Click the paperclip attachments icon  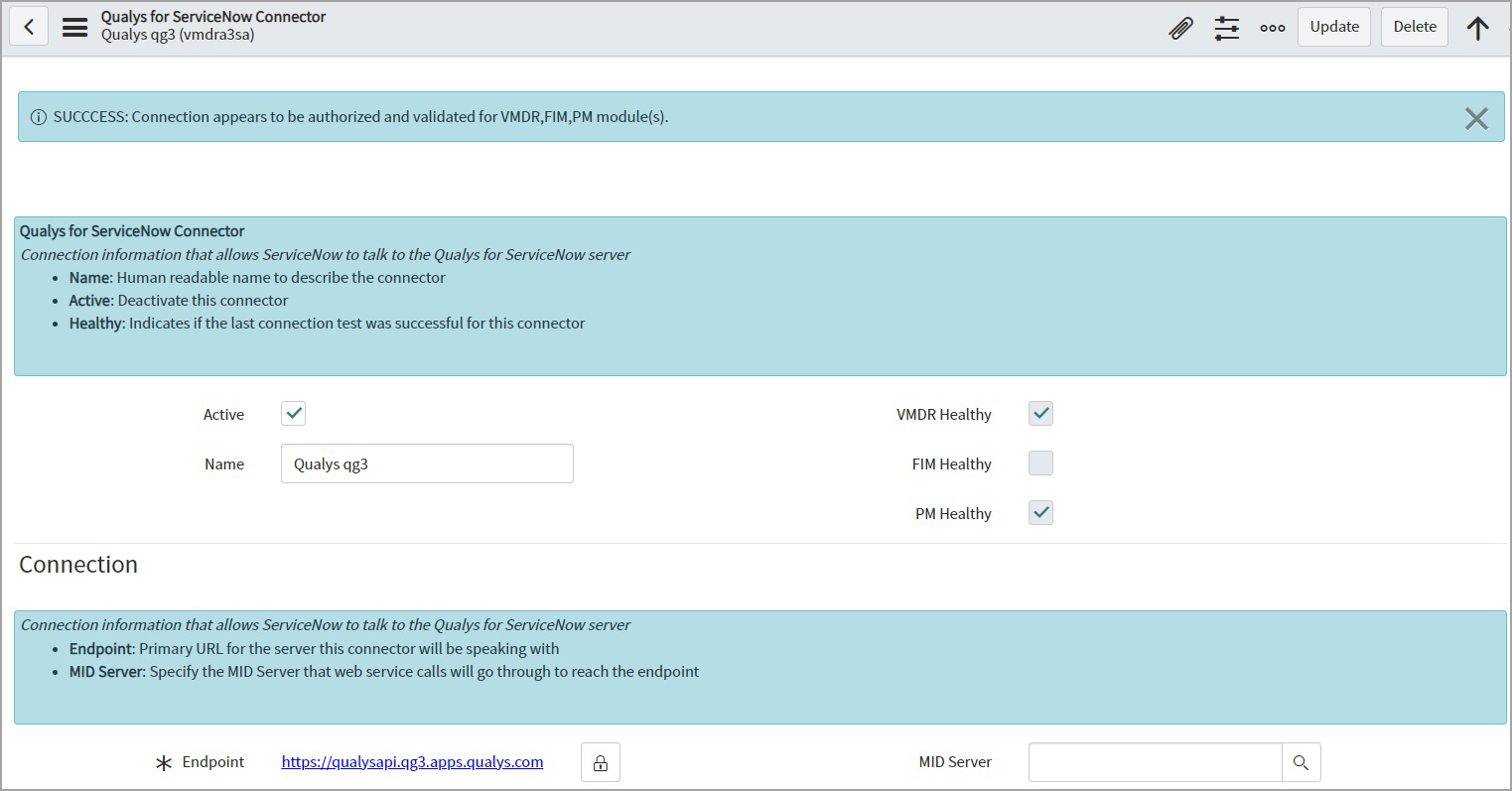tap(1180, 28)
